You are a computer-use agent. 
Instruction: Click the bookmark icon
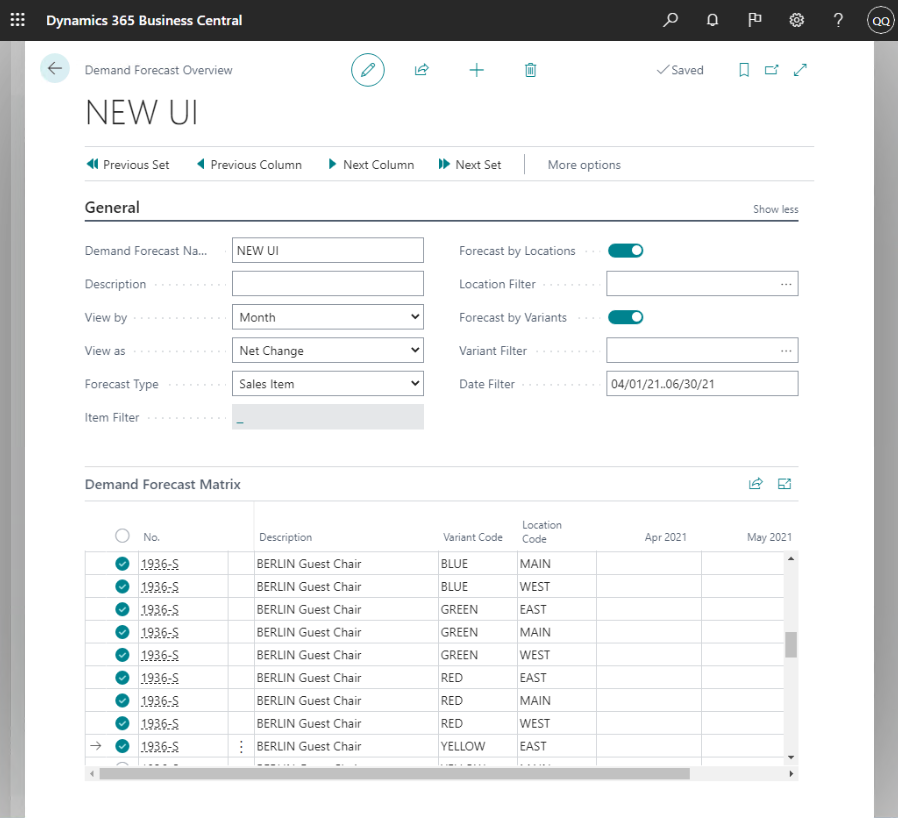tap(744, 70)
